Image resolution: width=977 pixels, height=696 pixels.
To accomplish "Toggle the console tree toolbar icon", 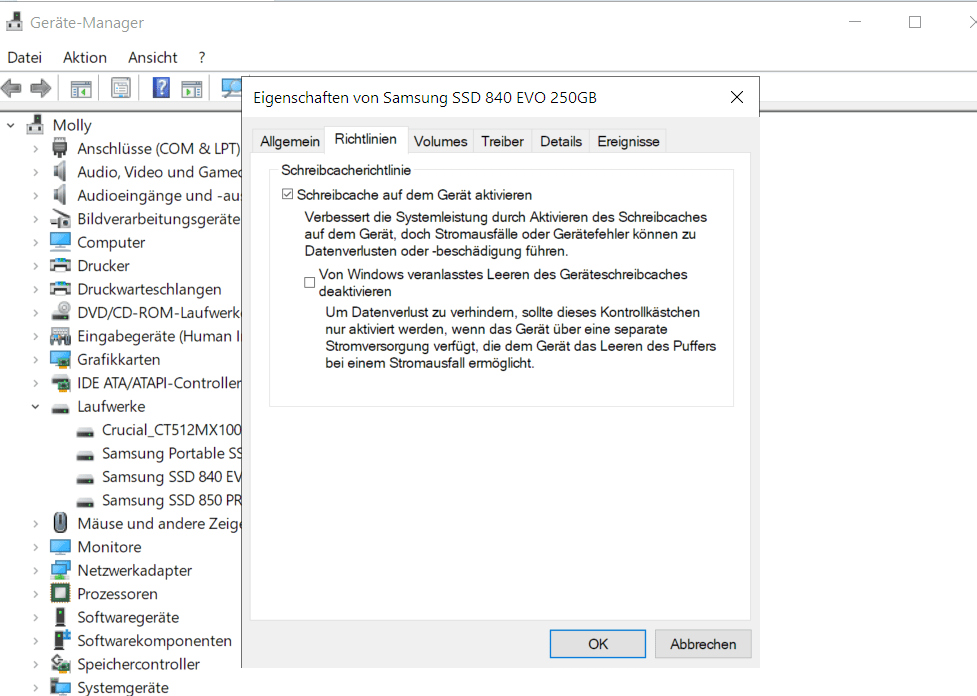I will [81, 88].
